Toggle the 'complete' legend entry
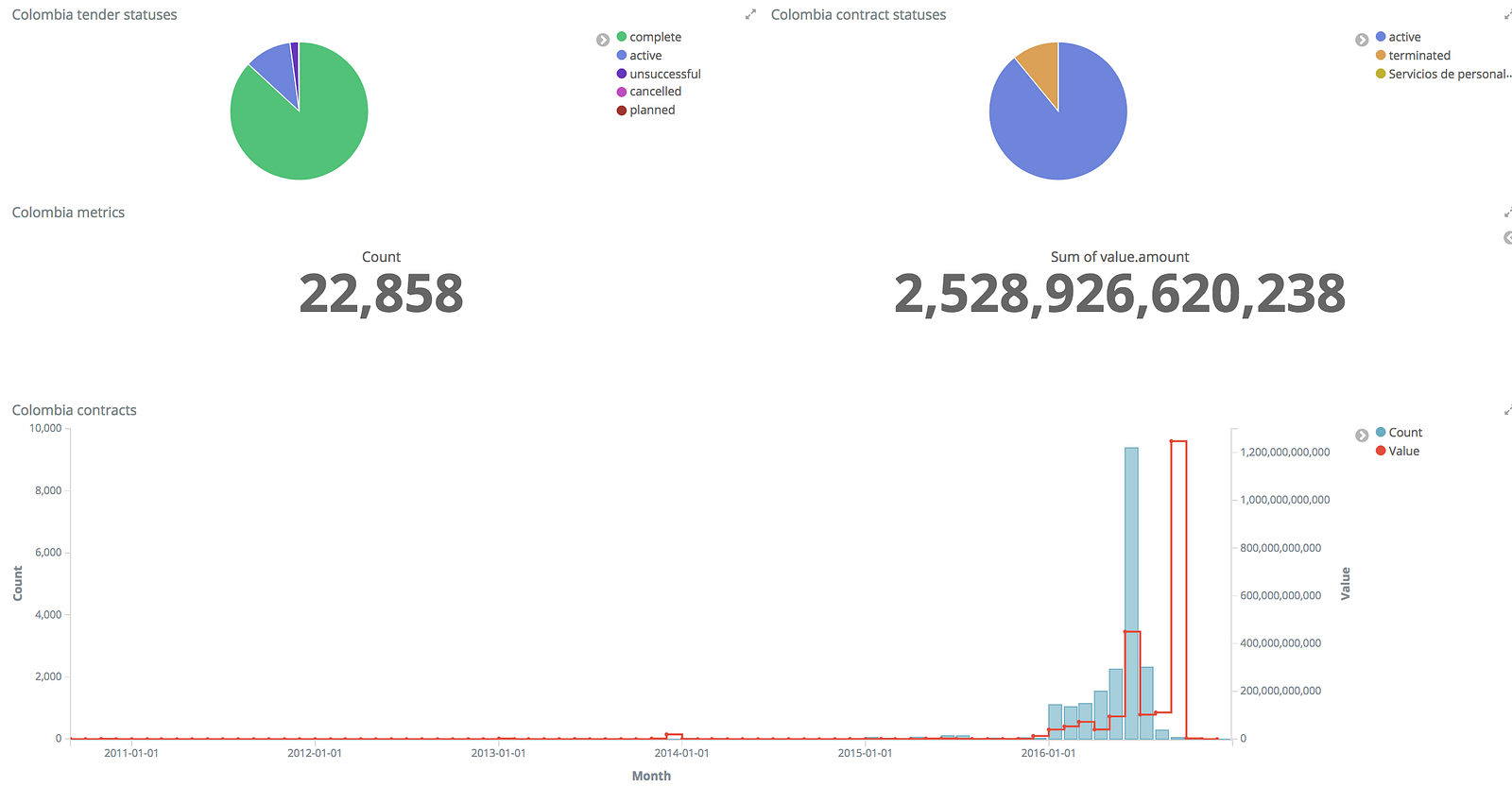The image size is (1512, 787). pos(649,37)
